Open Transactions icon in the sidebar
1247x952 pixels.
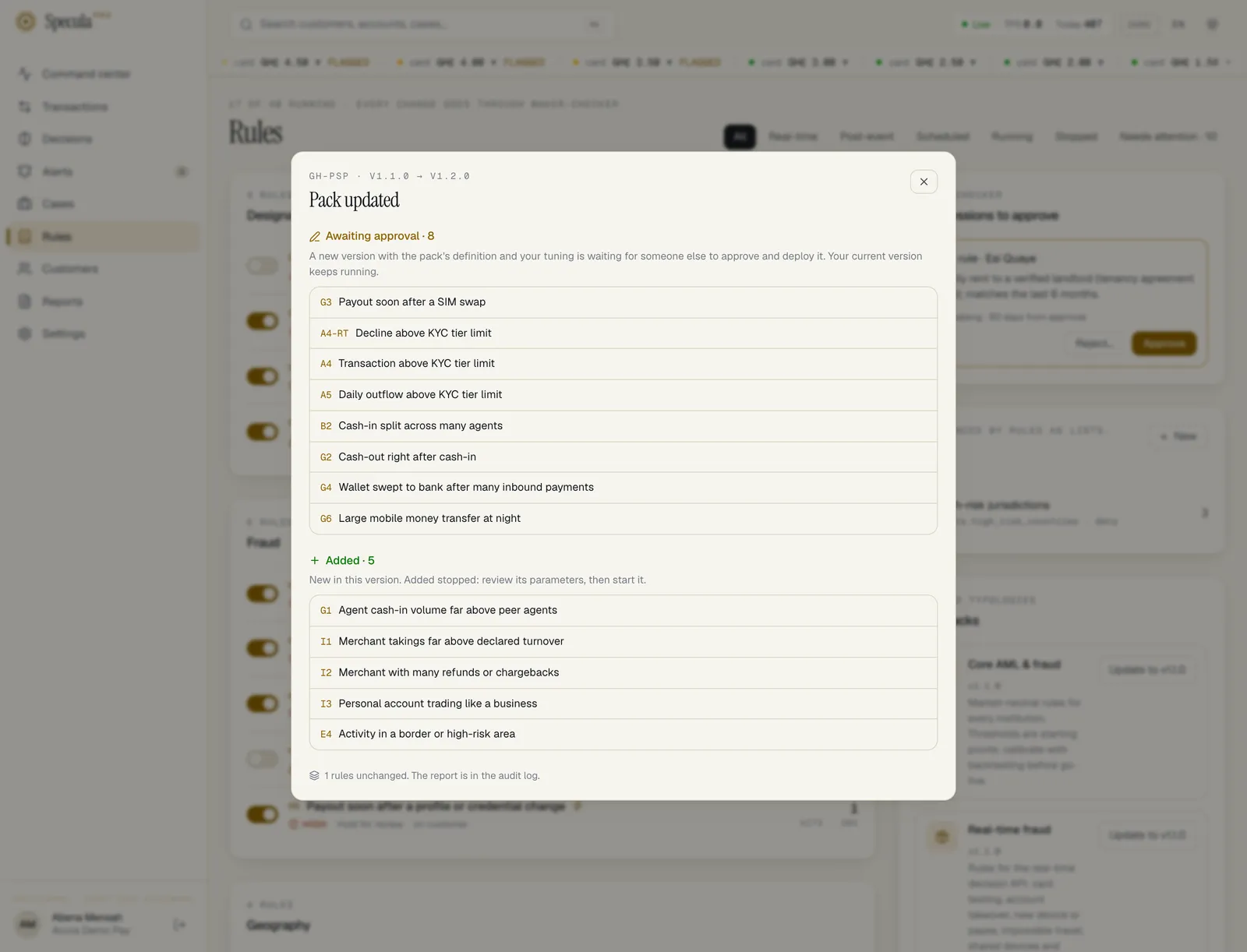point(25,107)
